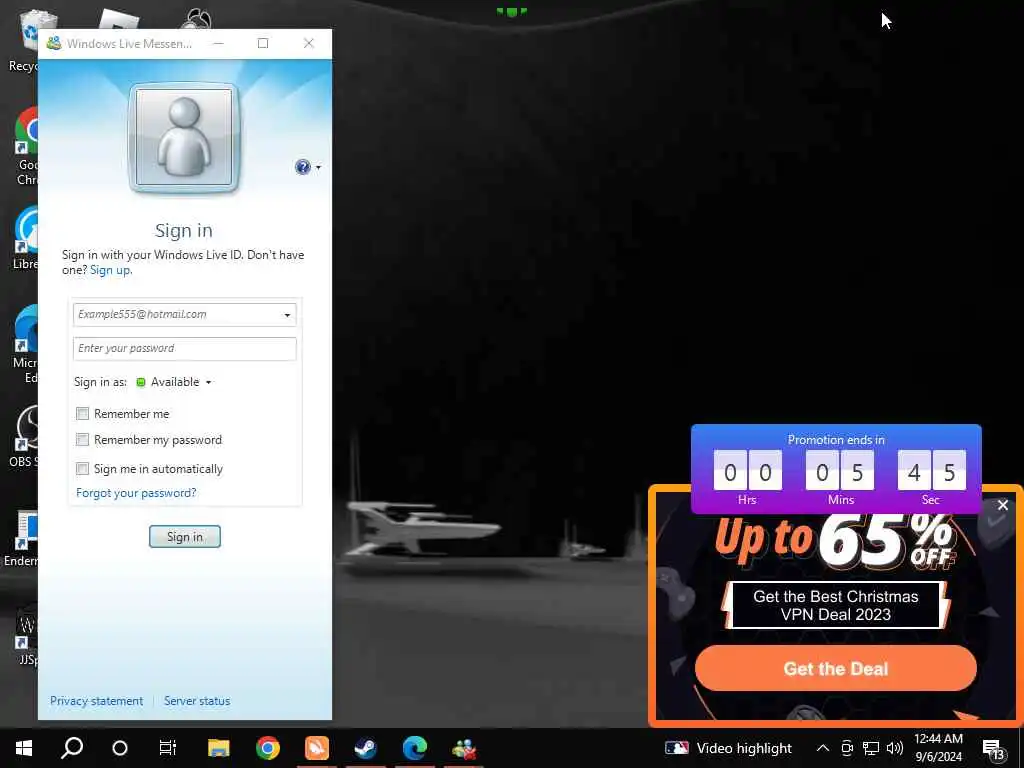Click the profile picture in Messenger

[184, 138]
